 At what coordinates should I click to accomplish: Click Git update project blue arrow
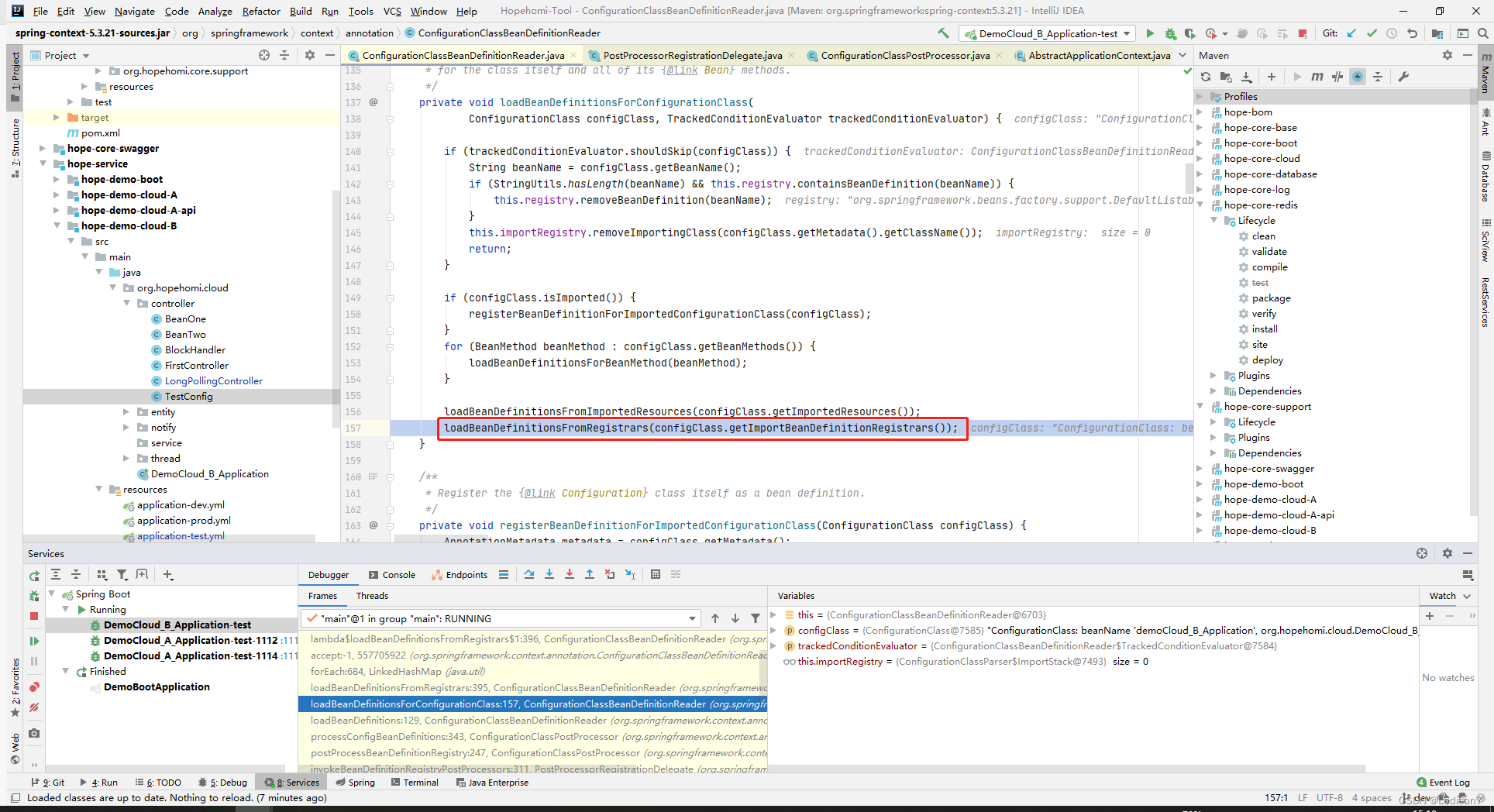point(1351,33)
